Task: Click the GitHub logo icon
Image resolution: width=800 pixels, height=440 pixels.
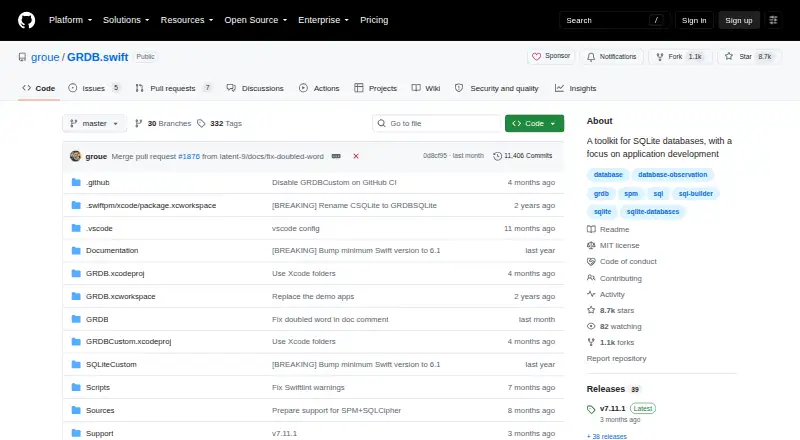Action: pos(27,20)
